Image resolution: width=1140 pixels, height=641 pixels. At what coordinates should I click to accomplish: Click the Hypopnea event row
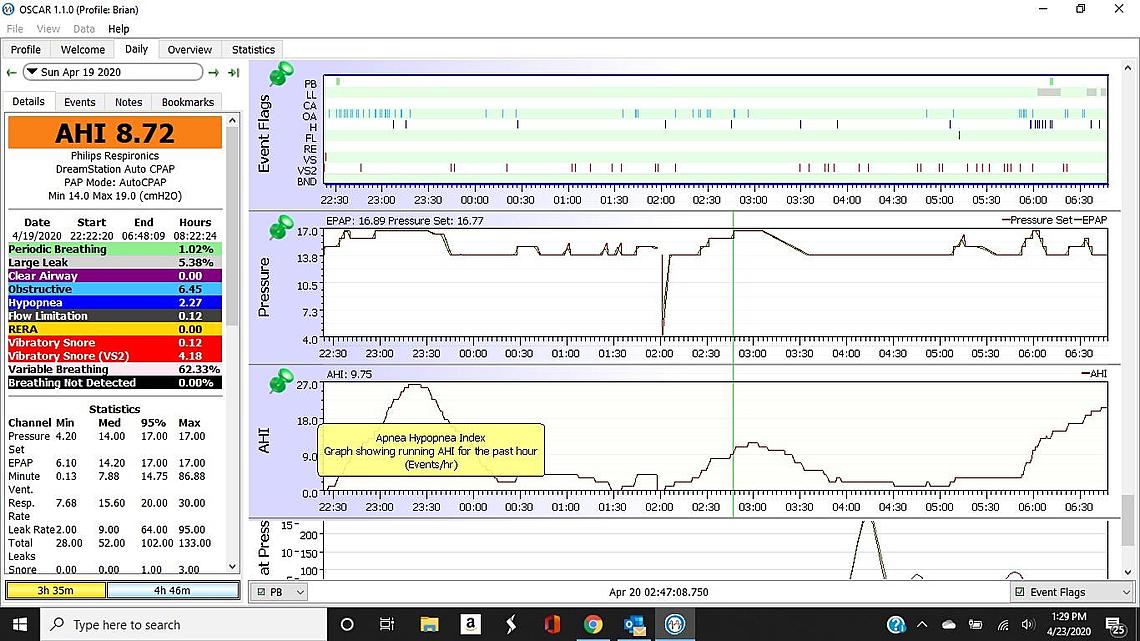(x=115, y=302)
